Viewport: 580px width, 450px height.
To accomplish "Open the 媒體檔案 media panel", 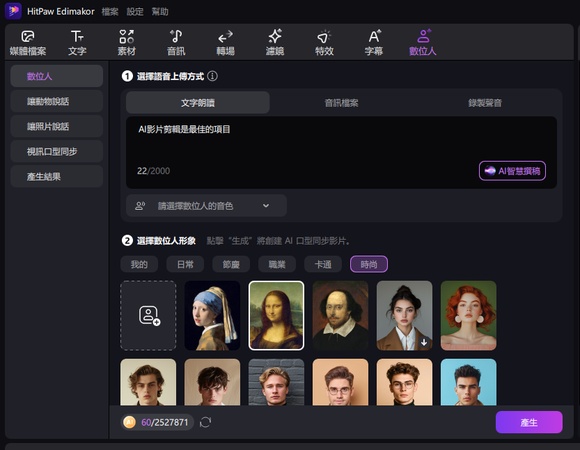I will (28, 43).
